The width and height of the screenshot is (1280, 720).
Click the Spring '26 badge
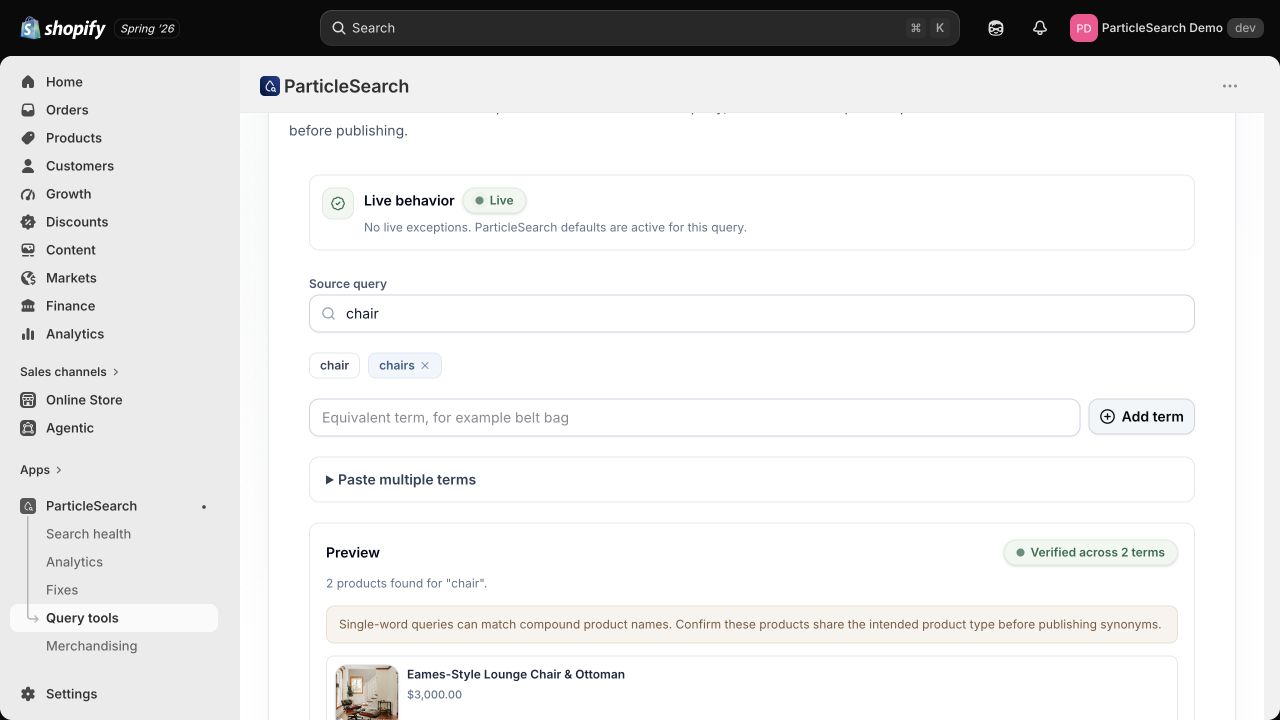click(x=147, y=28)
